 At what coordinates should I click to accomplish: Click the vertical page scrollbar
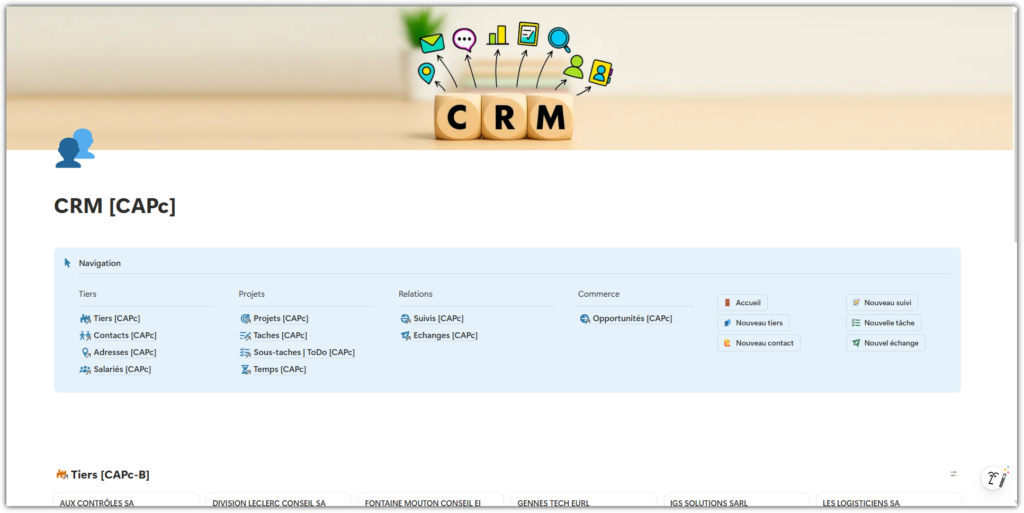click(1016, 124)
